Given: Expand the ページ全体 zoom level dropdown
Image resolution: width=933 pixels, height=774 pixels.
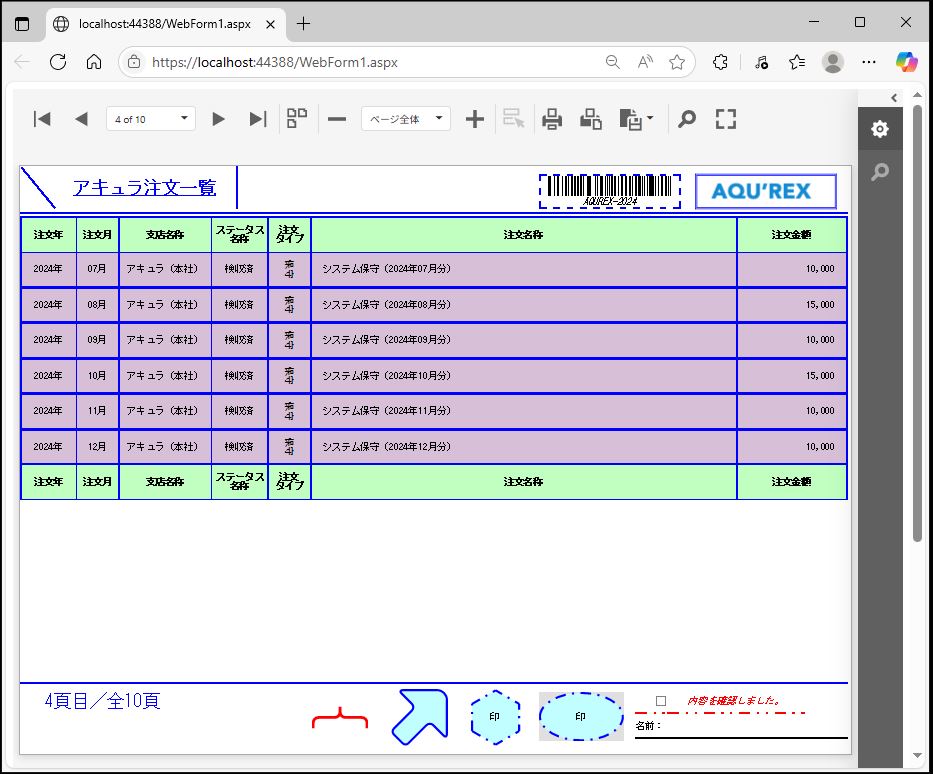Looking at the screenshot, I should [405, 119].
